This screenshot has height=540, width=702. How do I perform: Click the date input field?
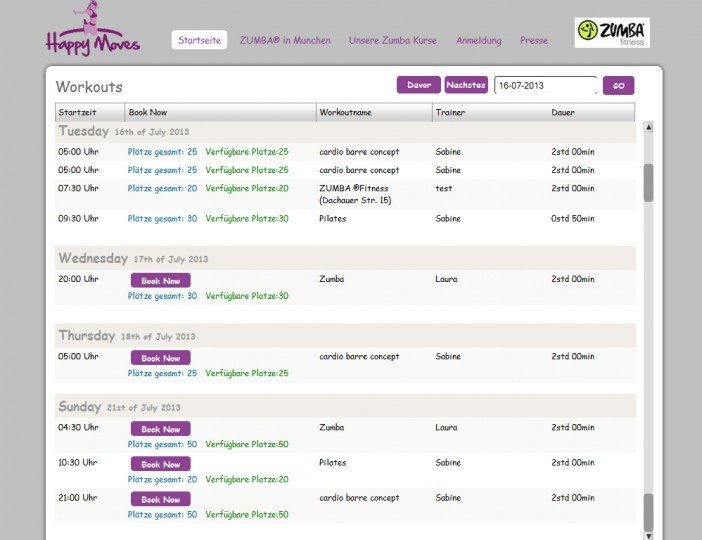click(x=545, y=86)
